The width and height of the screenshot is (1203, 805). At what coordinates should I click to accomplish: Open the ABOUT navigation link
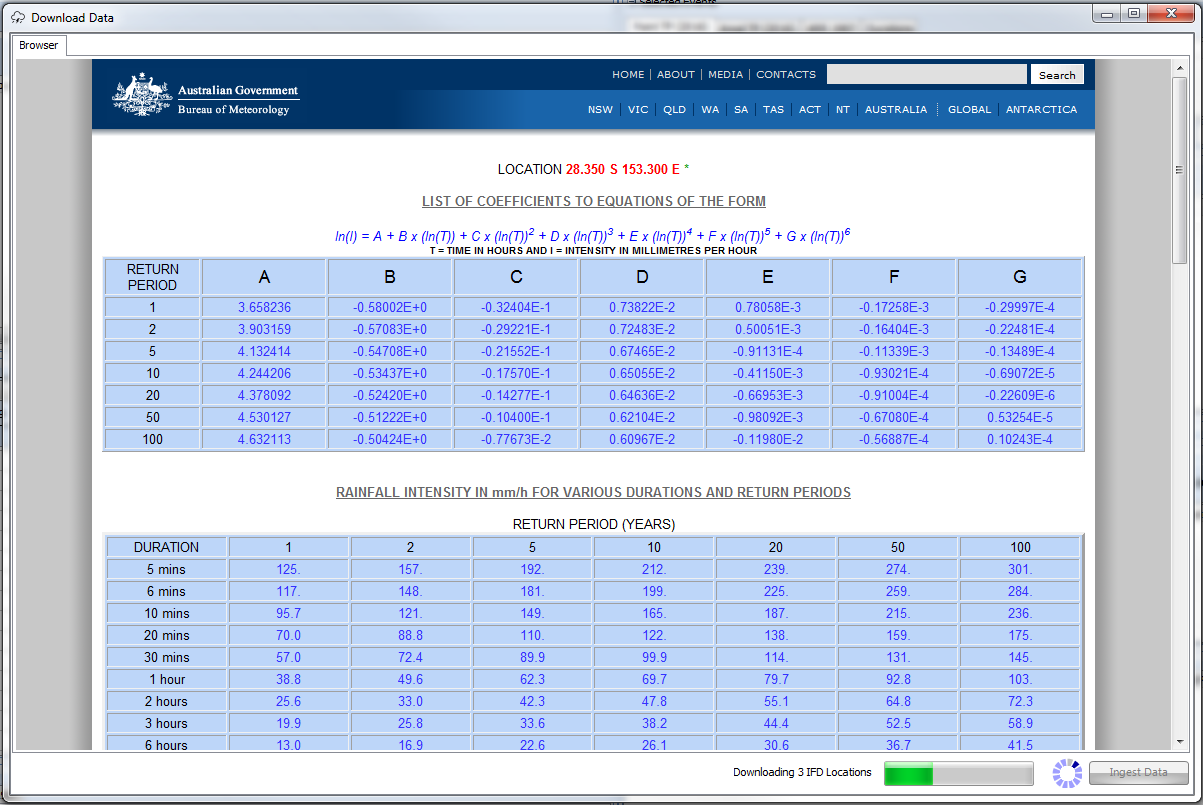coord(676,75)
